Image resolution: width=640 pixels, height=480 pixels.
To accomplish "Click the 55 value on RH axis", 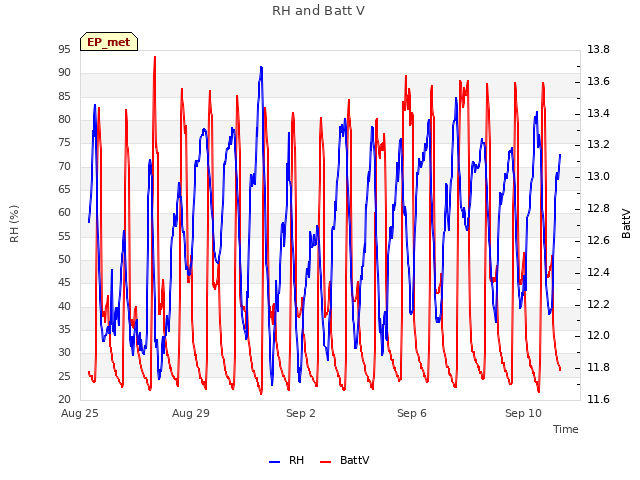I will tap(64, 236).
